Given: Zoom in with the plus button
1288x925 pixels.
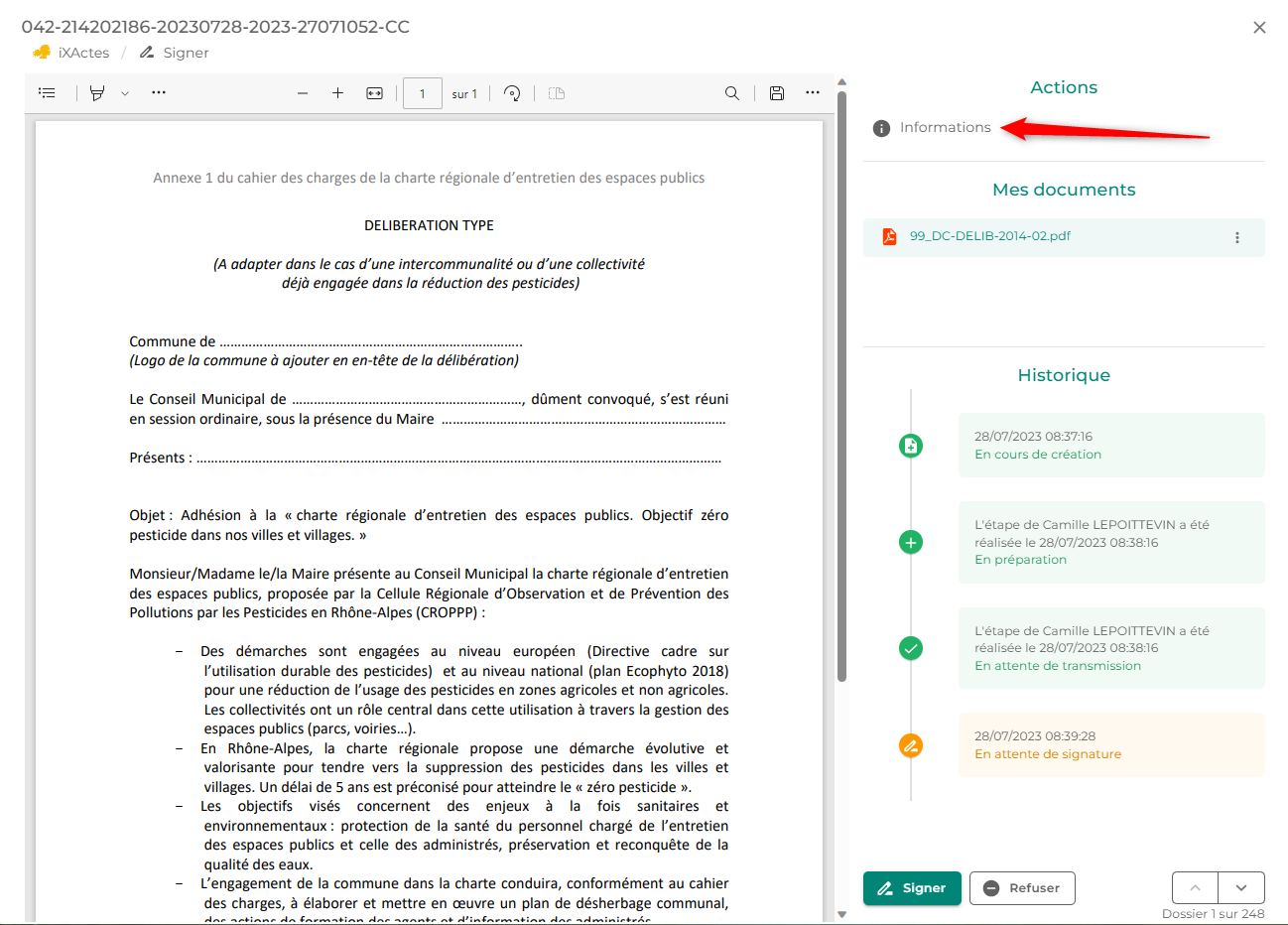Looking at the screenshot, I should pos(337,93).
